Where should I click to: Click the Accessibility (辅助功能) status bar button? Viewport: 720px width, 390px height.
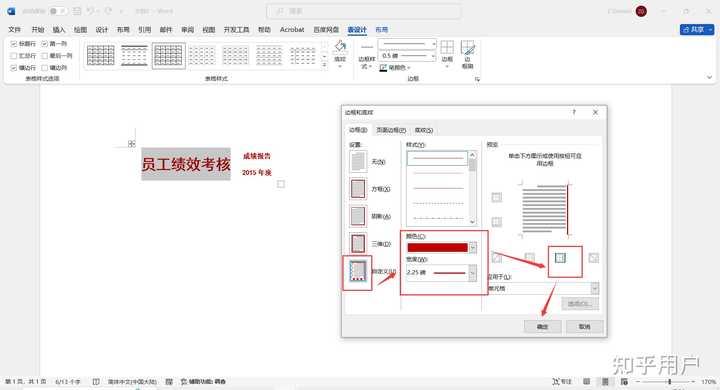(203, 382)
